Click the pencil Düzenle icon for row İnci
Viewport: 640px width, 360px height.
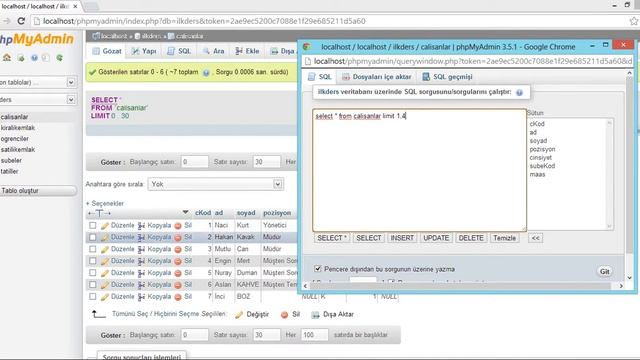click(x=105, y=297)
